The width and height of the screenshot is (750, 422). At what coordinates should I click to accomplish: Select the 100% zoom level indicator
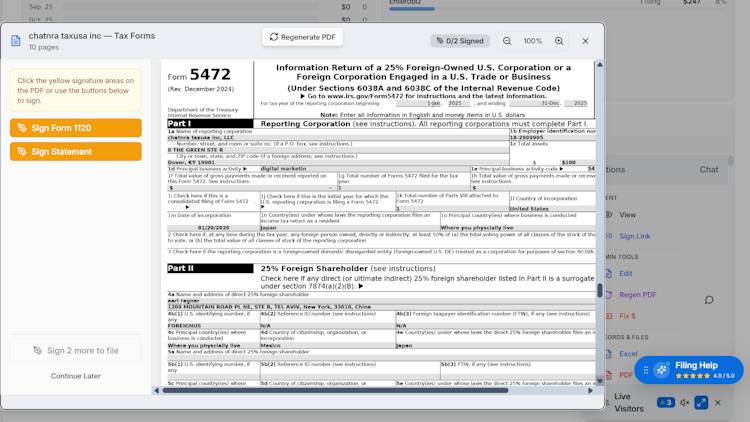532,41
